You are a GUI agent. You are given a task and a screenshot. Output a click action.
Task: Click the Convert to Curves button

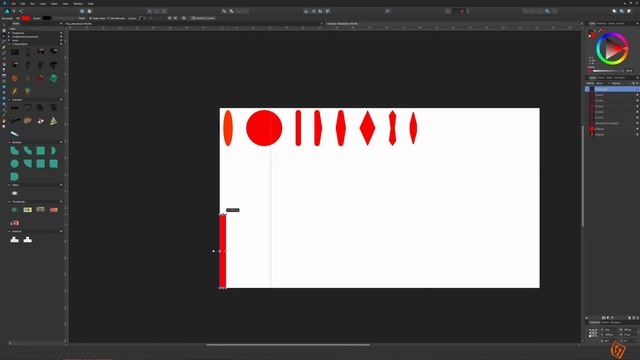(x=203, y=18)
